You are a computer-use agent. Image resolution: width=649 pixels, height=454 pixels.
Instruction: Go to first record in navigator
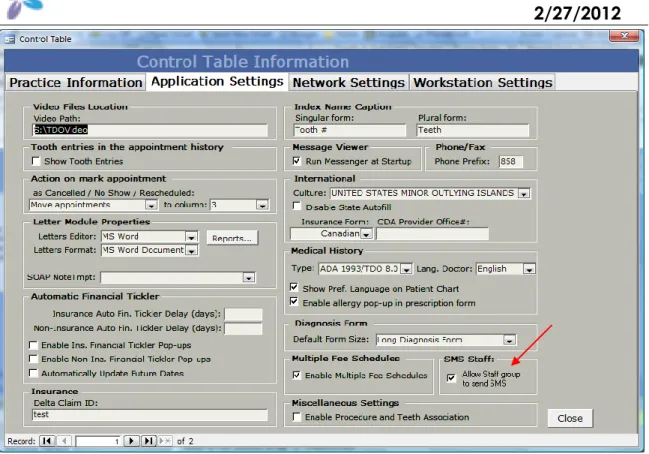tap(47, 441)
